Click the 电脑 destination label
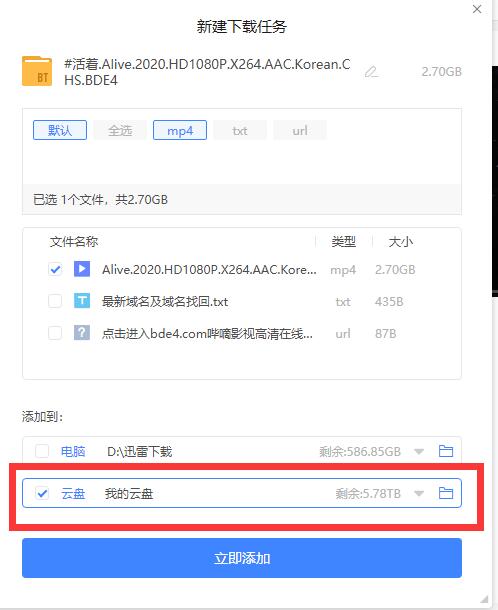Image resolution: width=498 pixels, height=610 pixels. click(73, 451)
